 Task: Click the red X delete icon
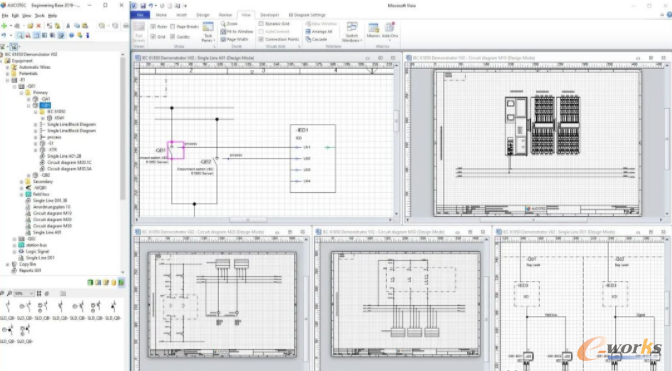[39, 26]
